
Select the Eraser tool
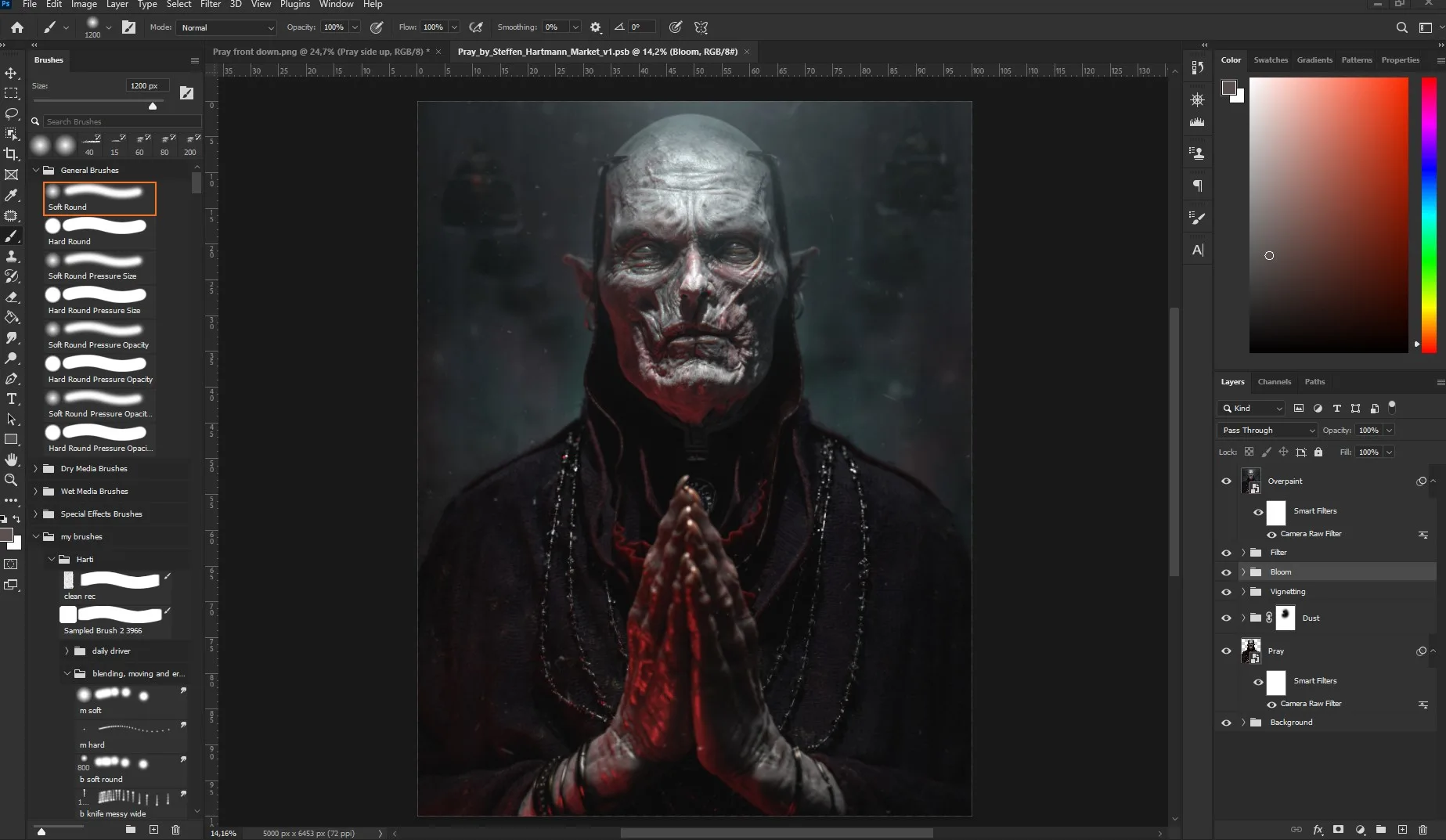[x=12, y=297]
